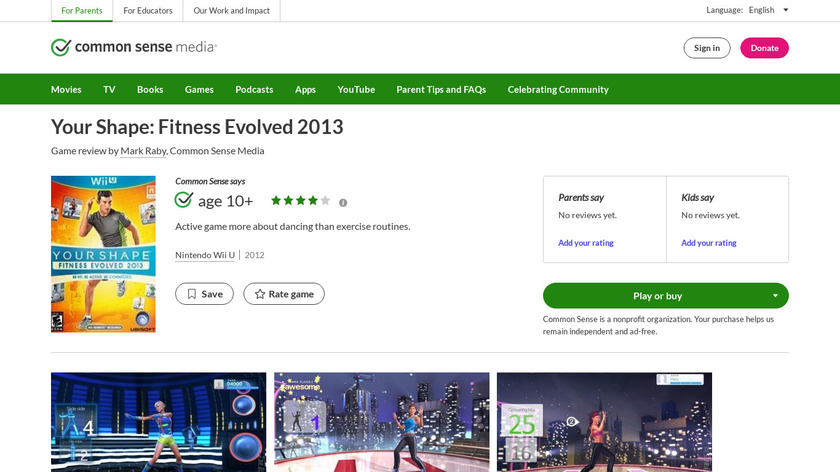Open the YouTube menu

(x=356, y=89)
